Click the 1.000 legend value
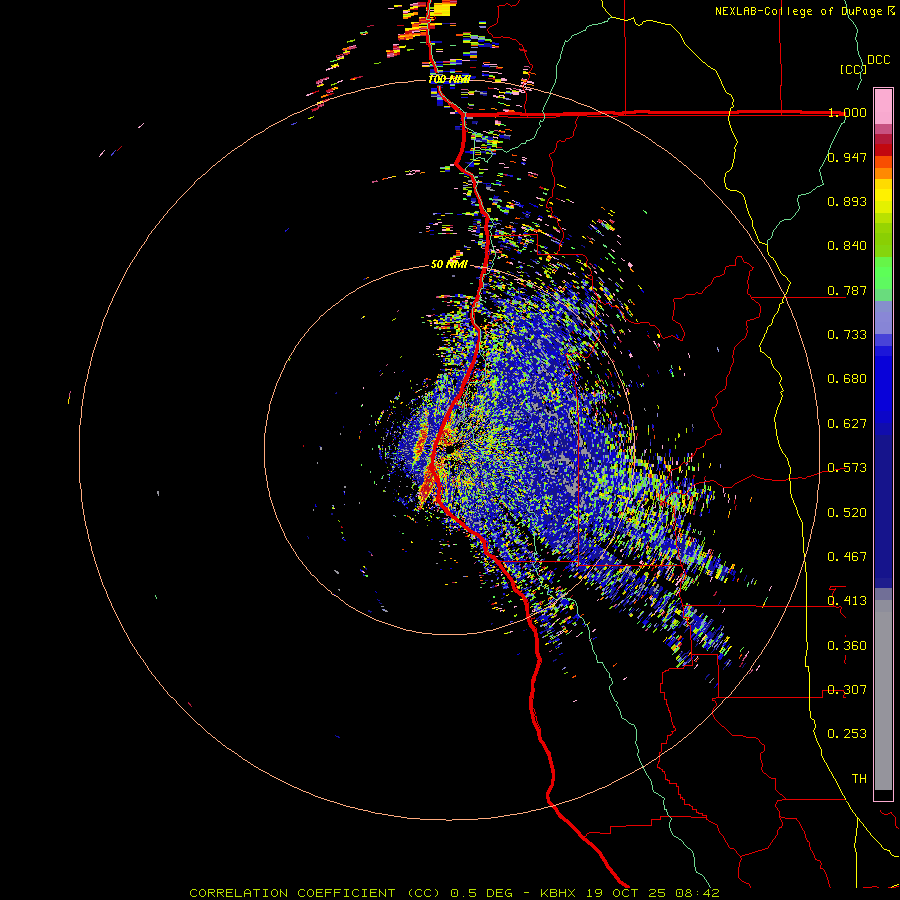Image resolution: width=900 pixels, height=900 pixels. click(x=847, y=112)
